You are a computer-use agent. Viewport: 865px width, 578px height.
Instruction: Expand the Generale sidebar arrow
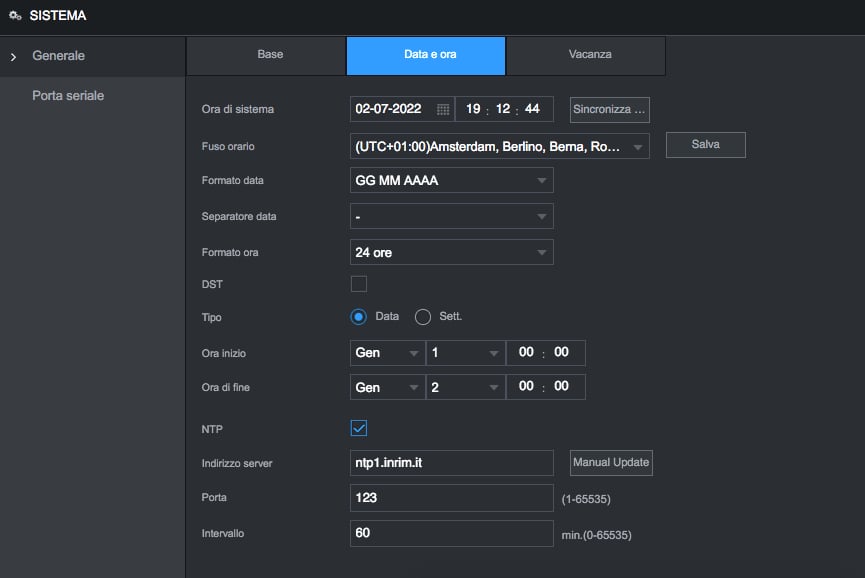(13, 57)
